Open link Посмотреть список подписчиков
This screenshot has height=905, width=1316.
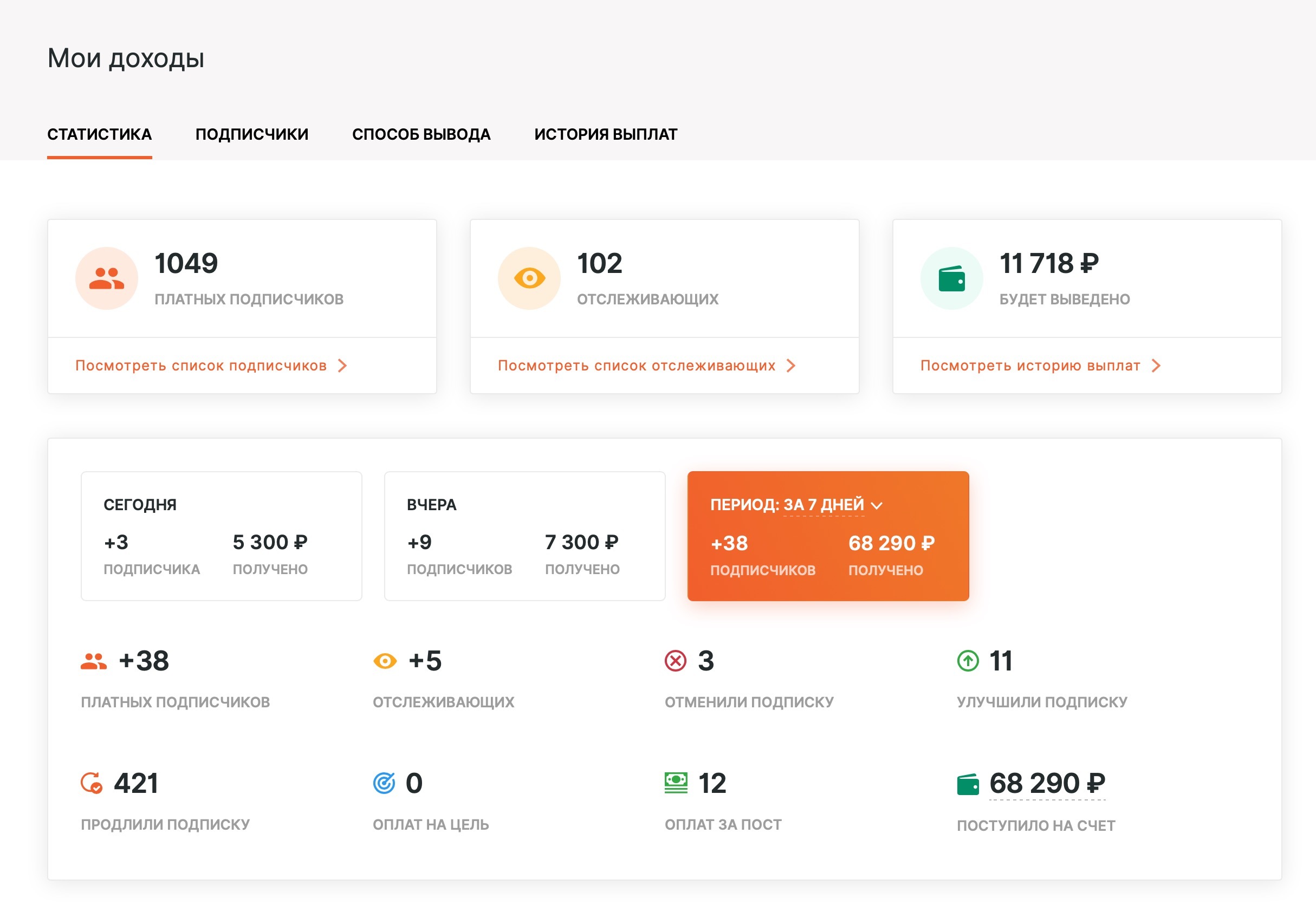[x=202, y=366]
